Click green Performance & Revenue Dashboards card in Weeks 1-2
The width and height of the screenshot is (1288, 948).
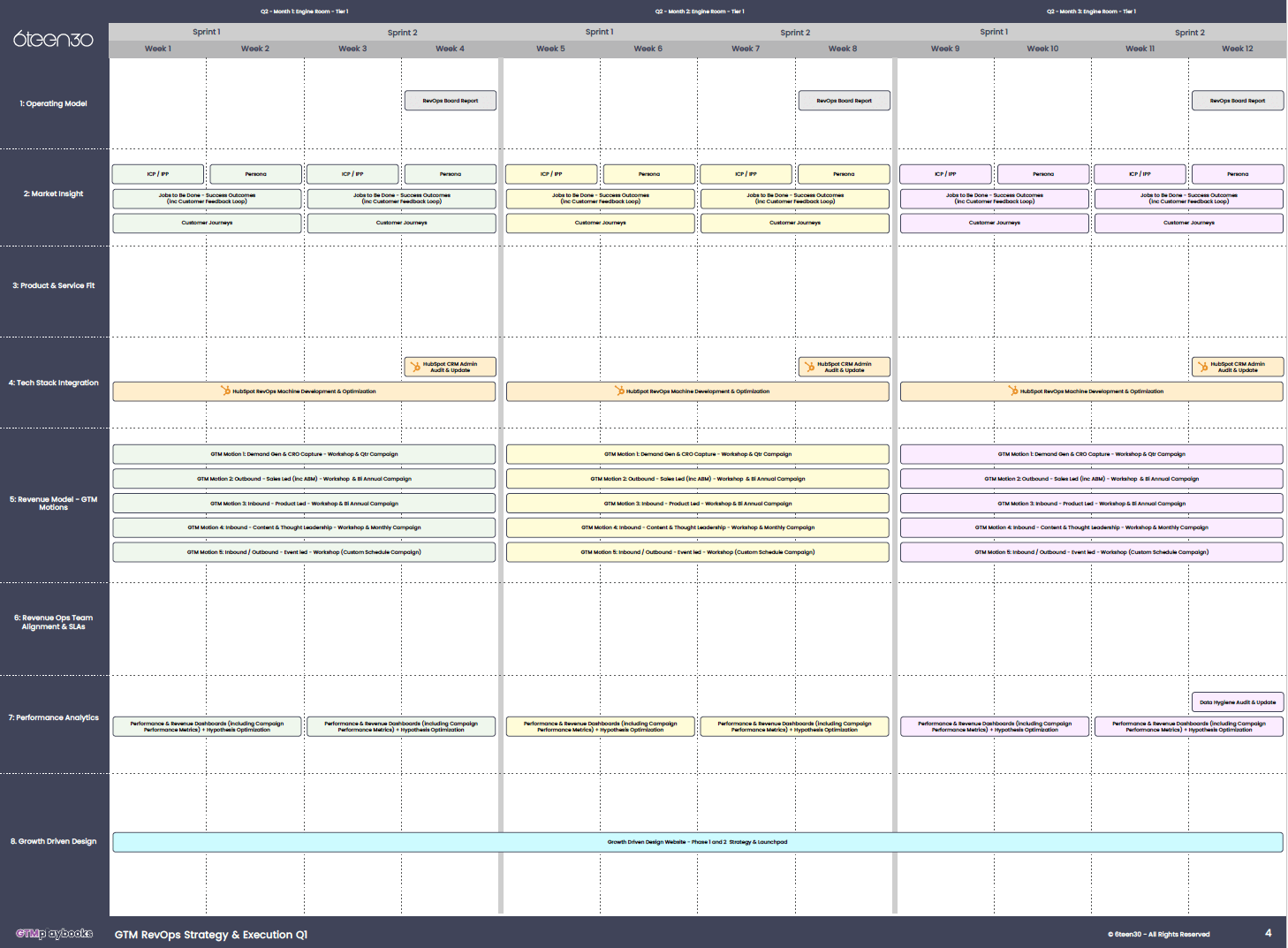(207, 726)
